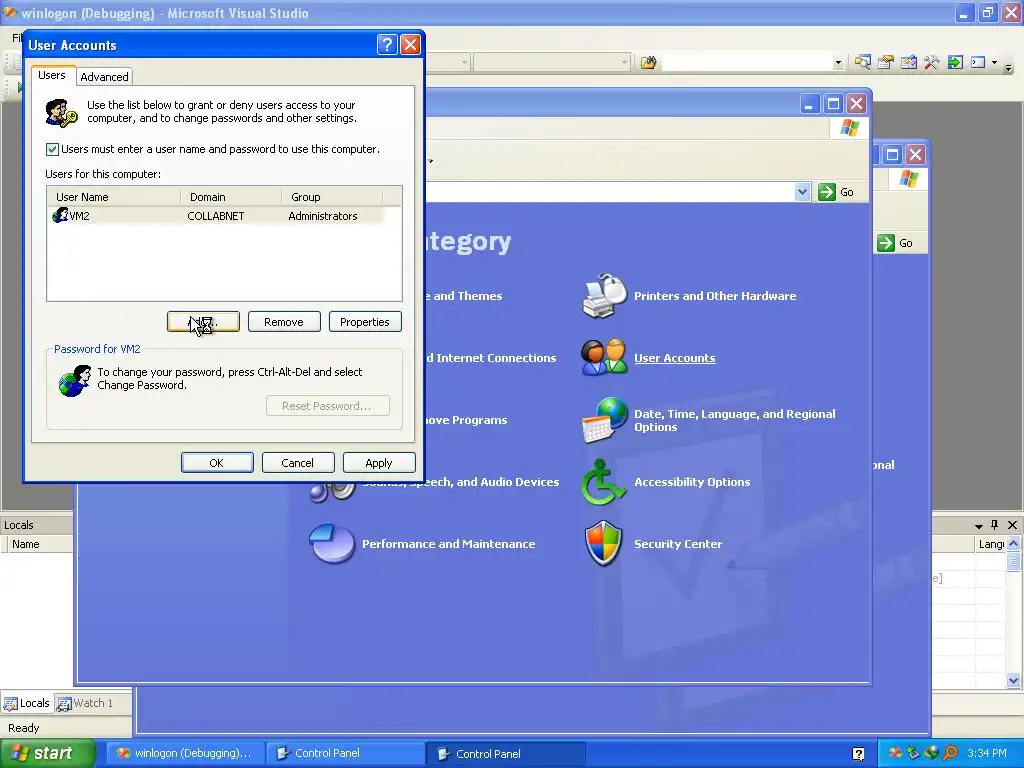Open Visual Studio toolbar options overflow arrow
This screenshot has width=1024, height=768.
(1008, 66)
